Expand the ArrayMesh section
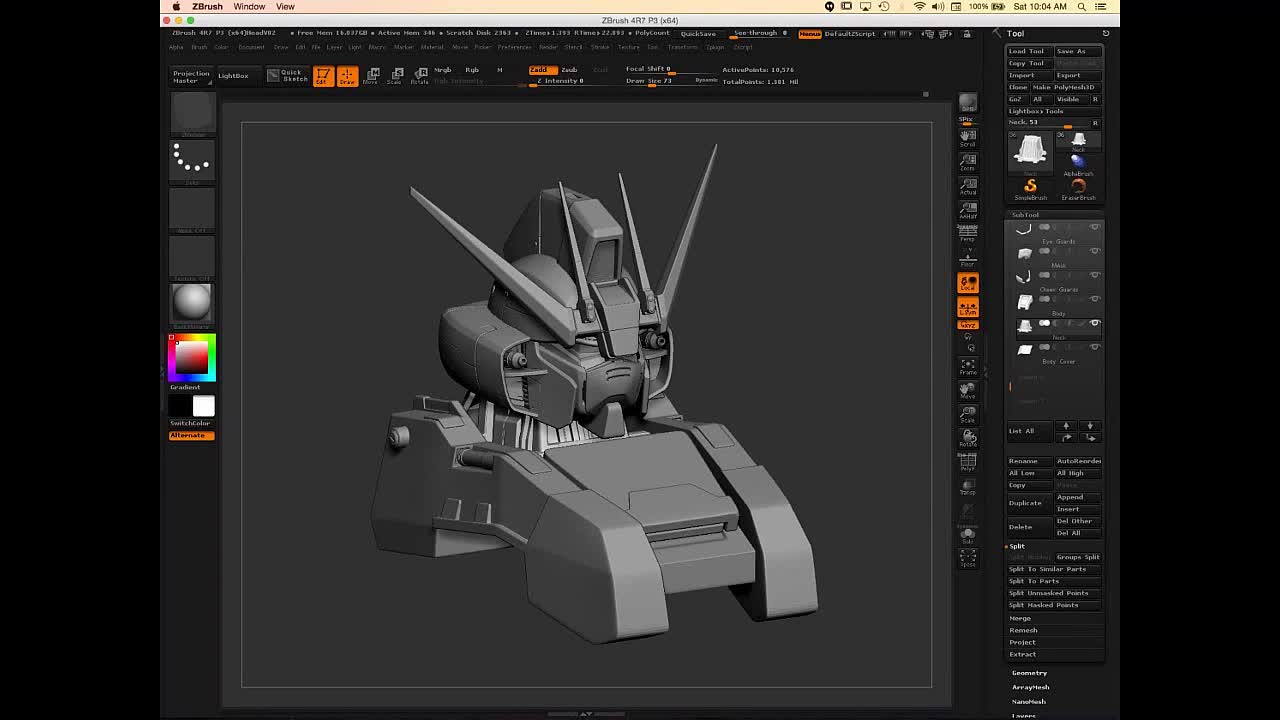This screenshot has height=720, width=1280. click(x=1030, y=687)
